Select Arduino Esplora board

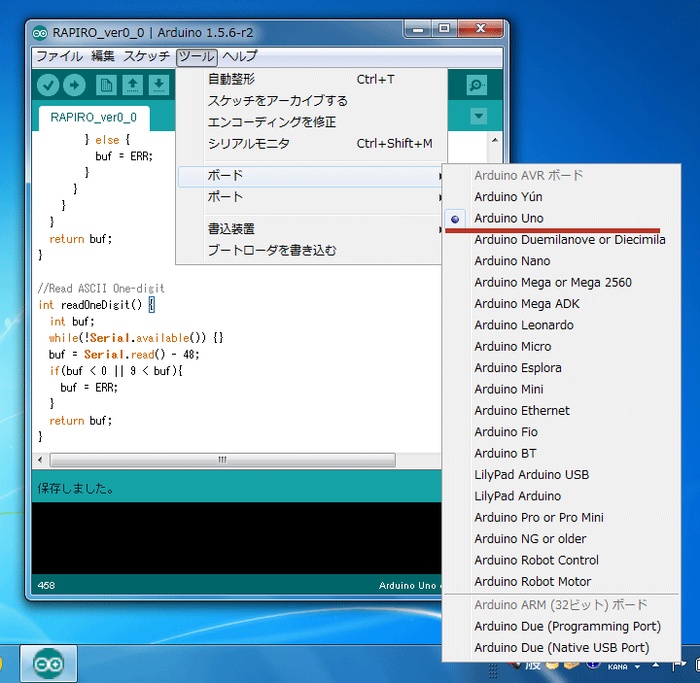click(561, 368)
